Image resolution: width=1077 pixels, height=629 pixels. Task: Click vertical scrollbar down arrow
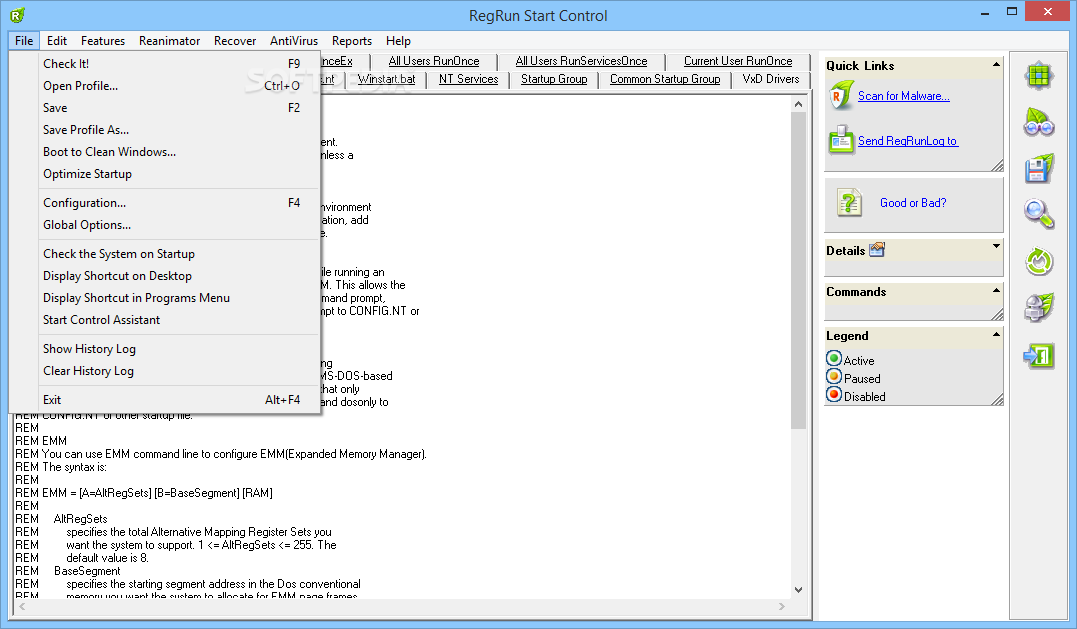(x=798, y=589)
